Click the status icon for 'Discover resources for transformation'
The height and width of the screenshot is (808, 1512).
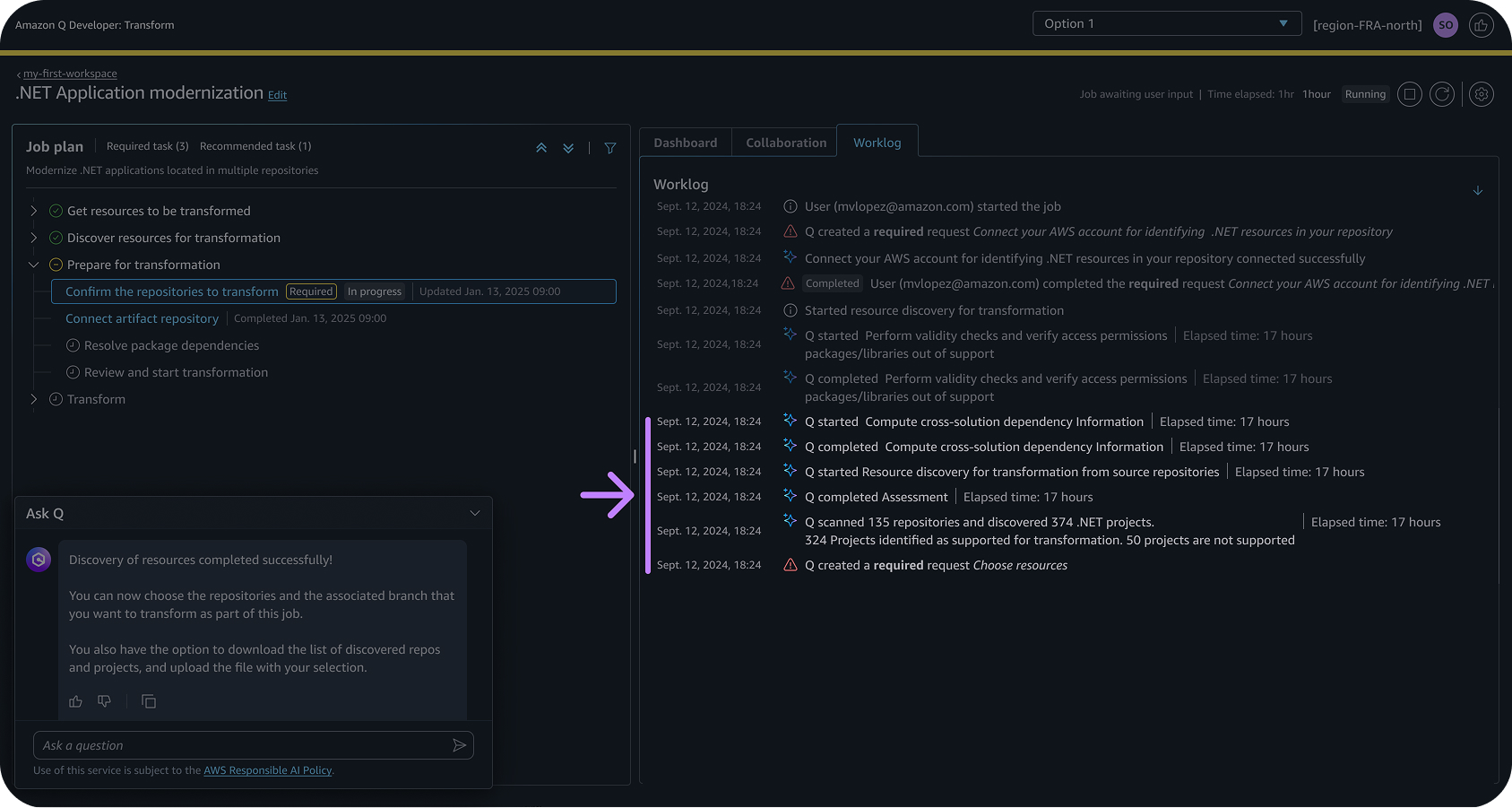pyautogui.click(x=56, y=238)
